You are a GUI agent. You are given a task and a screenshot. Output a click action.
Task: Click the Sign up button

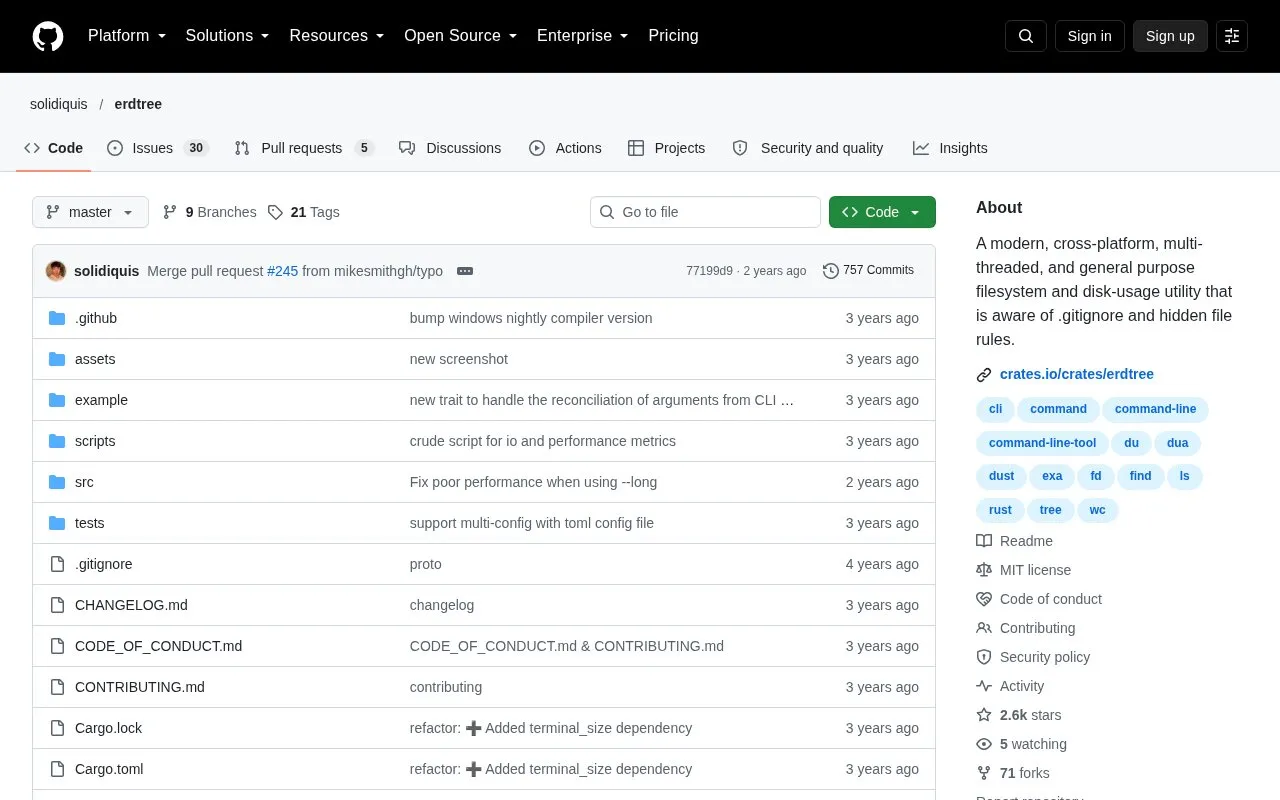[x=1170, y=36]
